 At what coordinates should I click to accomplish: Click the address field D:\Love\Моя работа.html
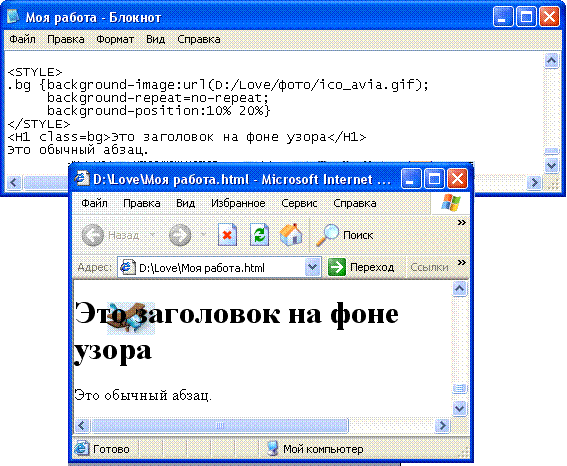[219, 268]
